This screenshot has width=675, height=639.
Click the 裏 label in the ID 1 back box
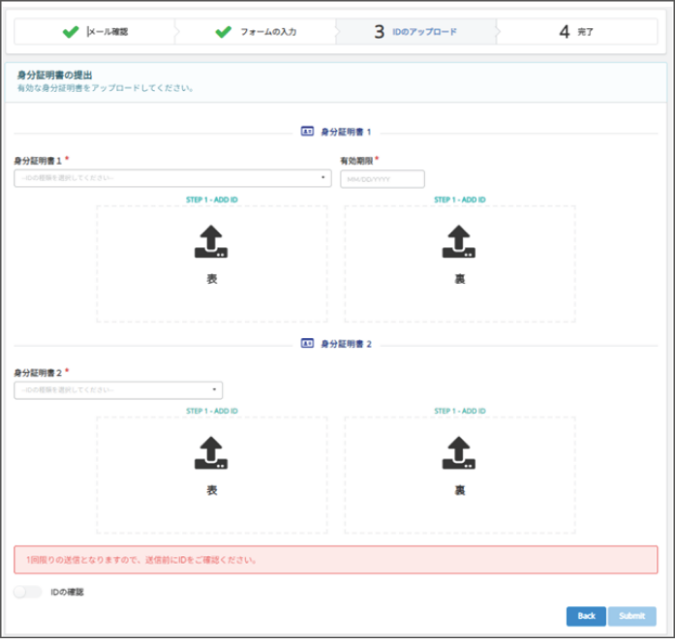coord(460,279)
